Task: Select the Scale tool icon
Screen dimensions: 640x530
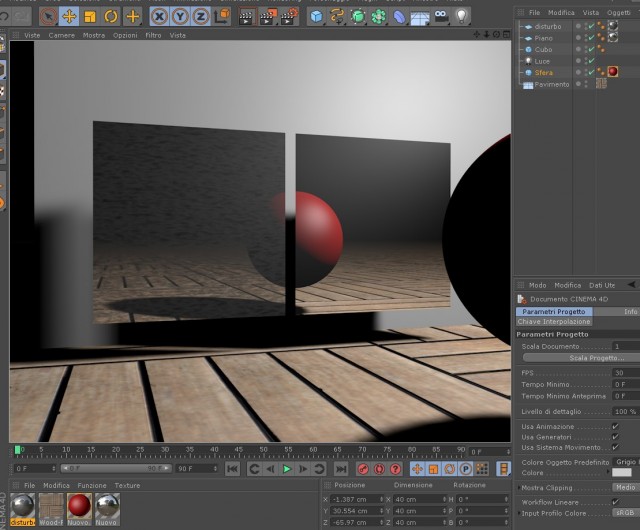Action: pyautogui.click(x=90, y=17)
